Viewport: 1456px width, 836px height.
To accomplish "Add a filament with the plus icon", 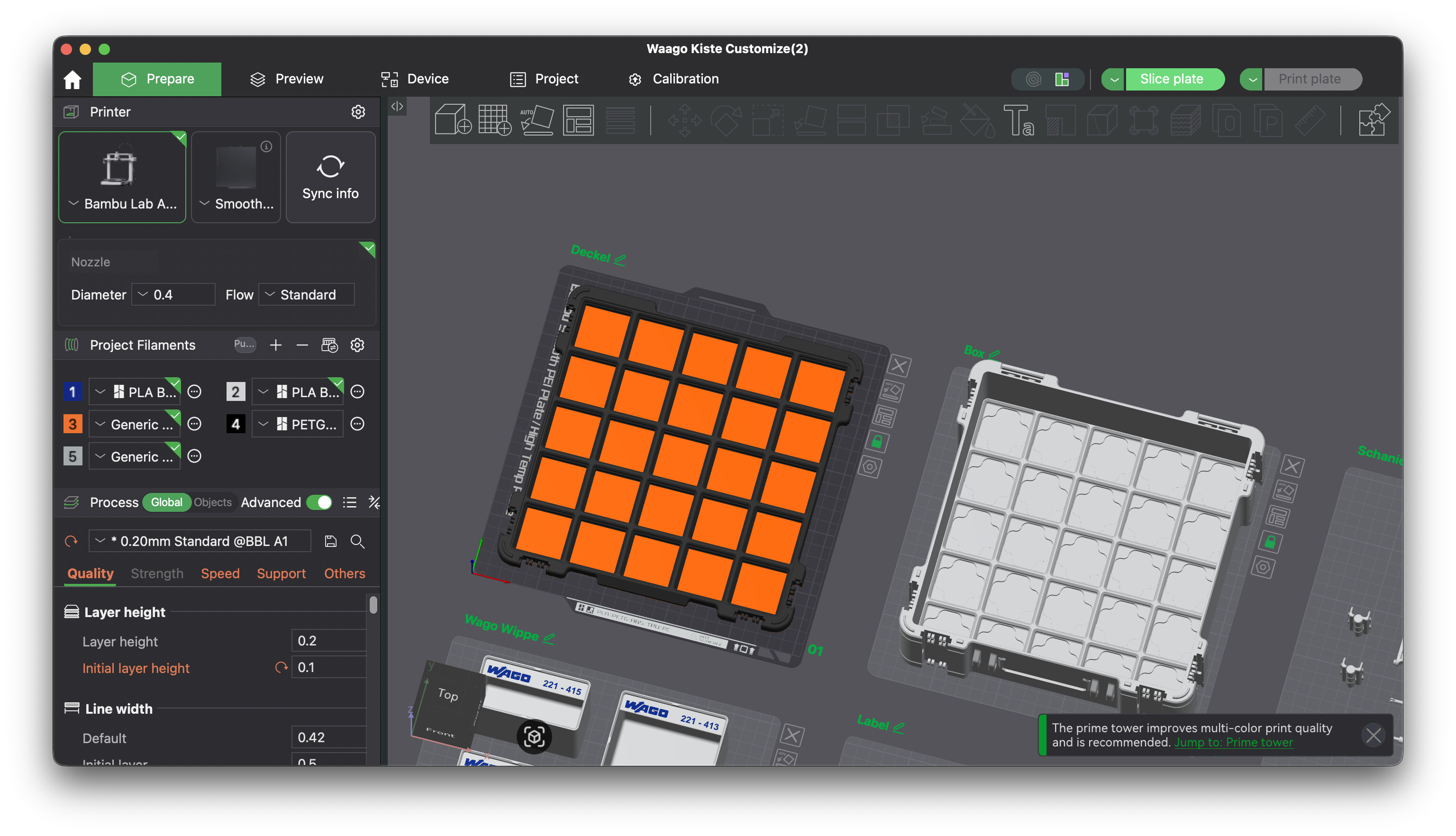I will [275, 345].
